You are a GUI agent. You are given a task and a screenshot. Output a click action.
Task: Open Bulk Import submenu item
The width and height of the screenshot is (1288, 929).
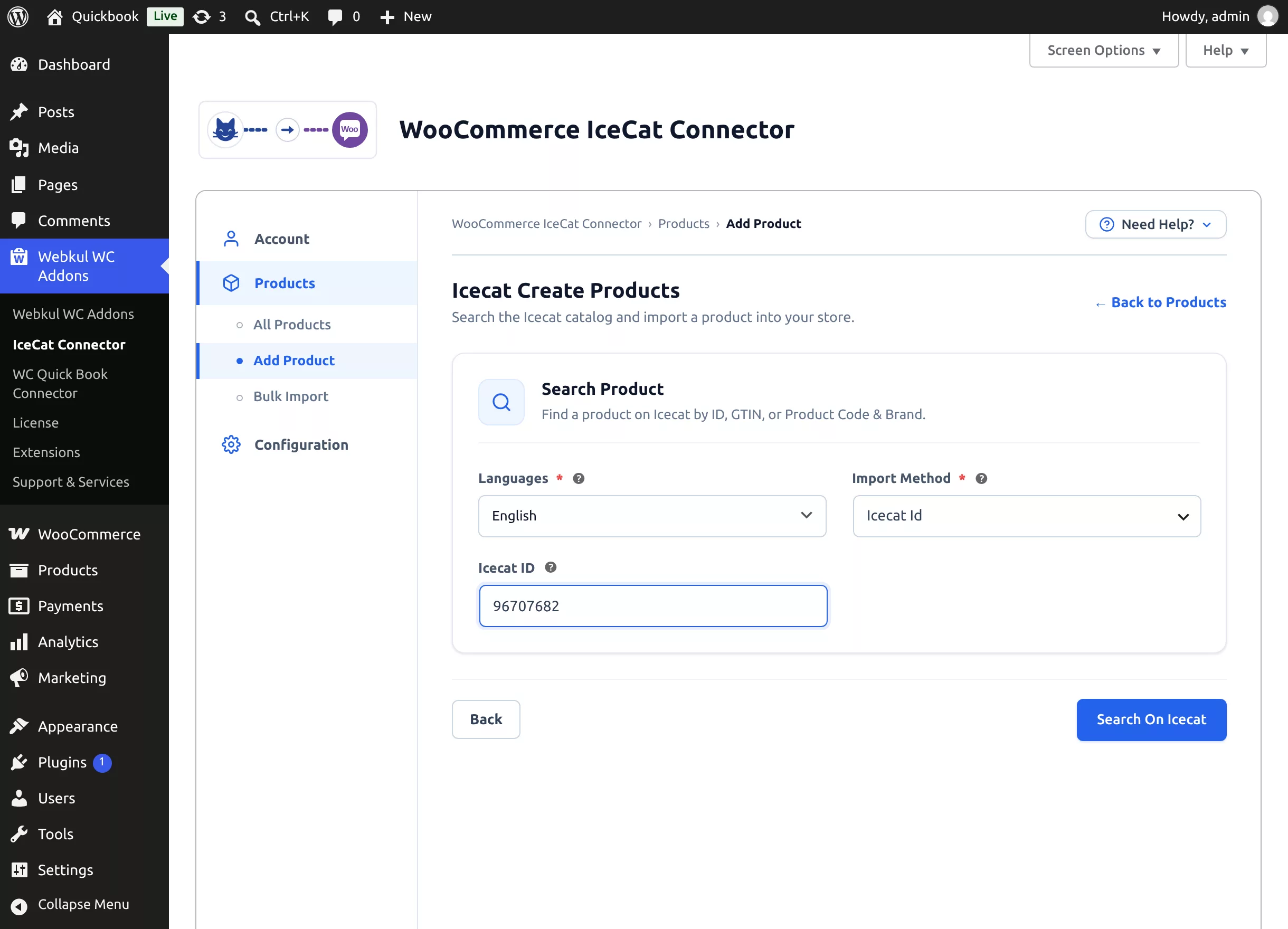pos(291,396)
